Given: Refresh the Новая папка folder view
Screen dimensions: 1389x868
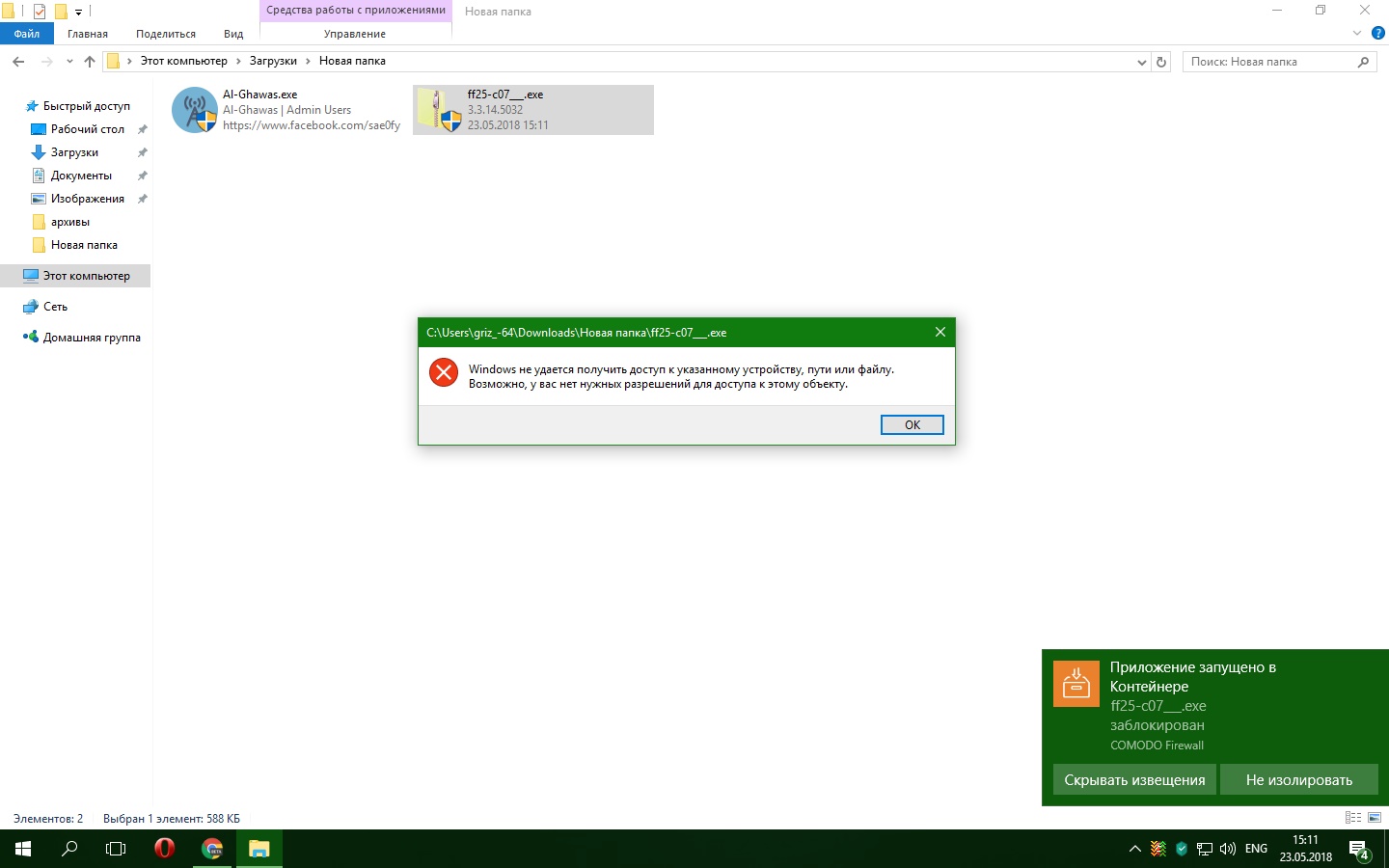Looking at the screenshot, I should 1161,62.
